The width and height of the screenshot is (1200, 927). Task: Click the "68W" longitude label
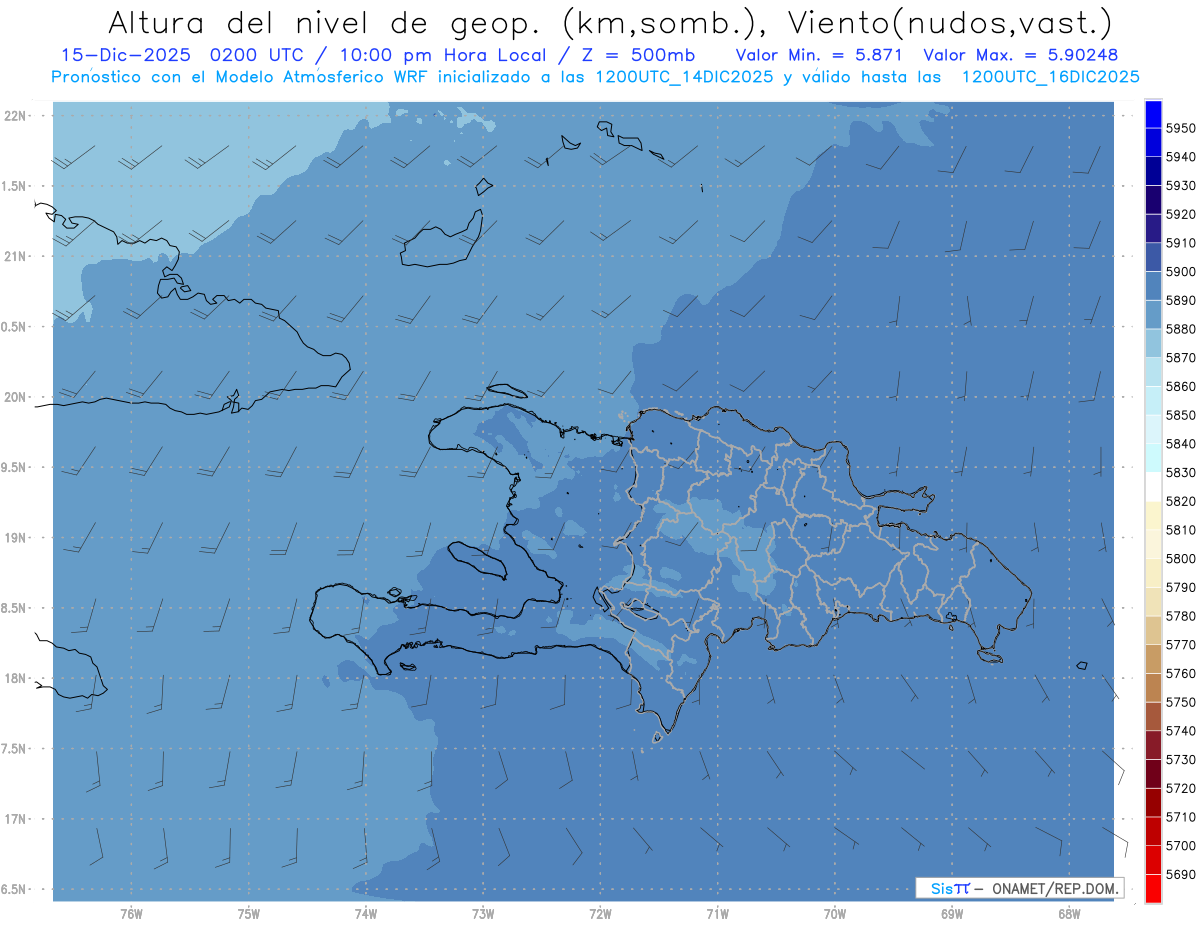1069,913
